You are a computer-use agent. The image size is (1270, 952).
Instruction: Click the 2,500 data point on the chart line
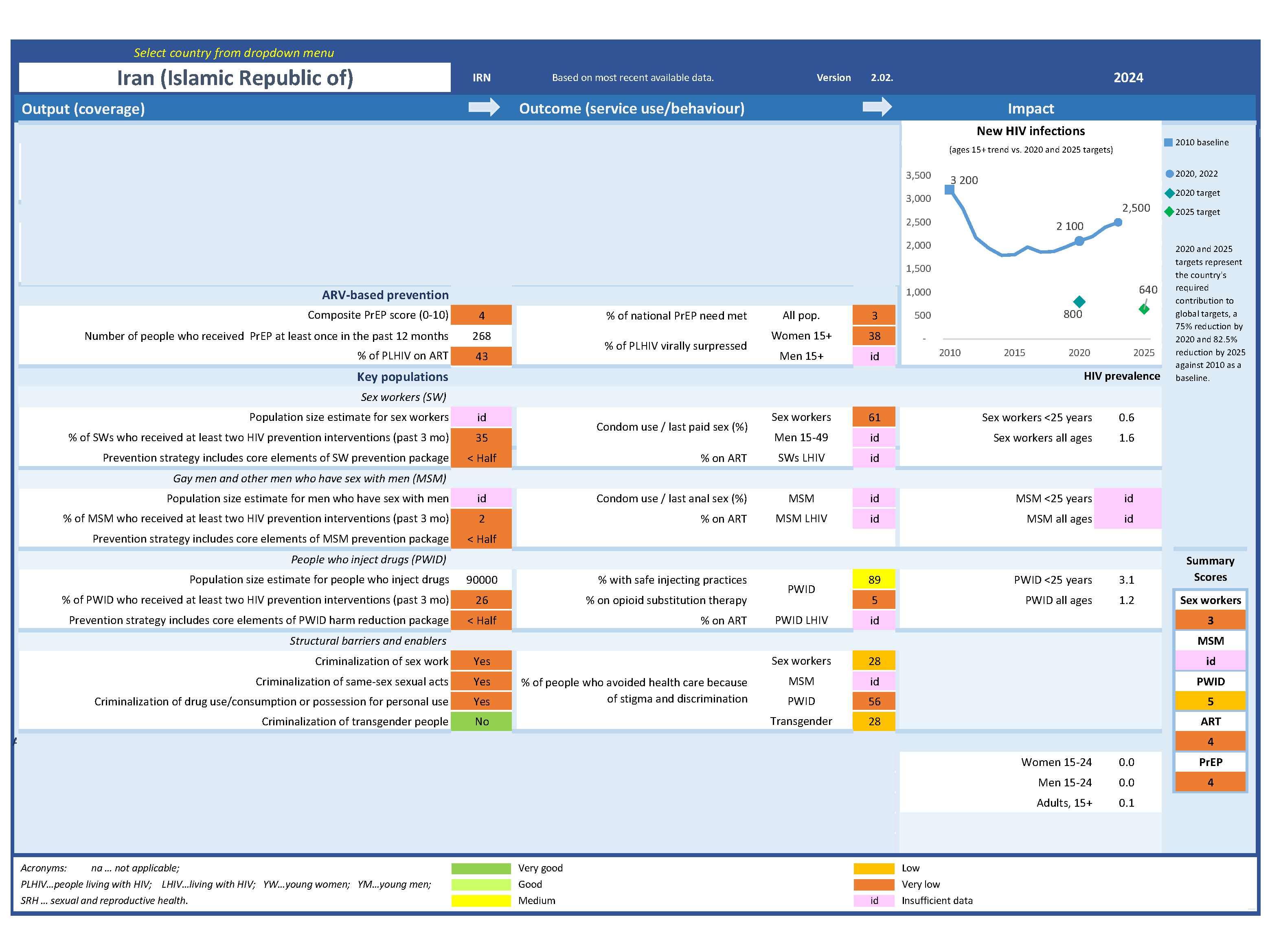[x=1118, y=222]
